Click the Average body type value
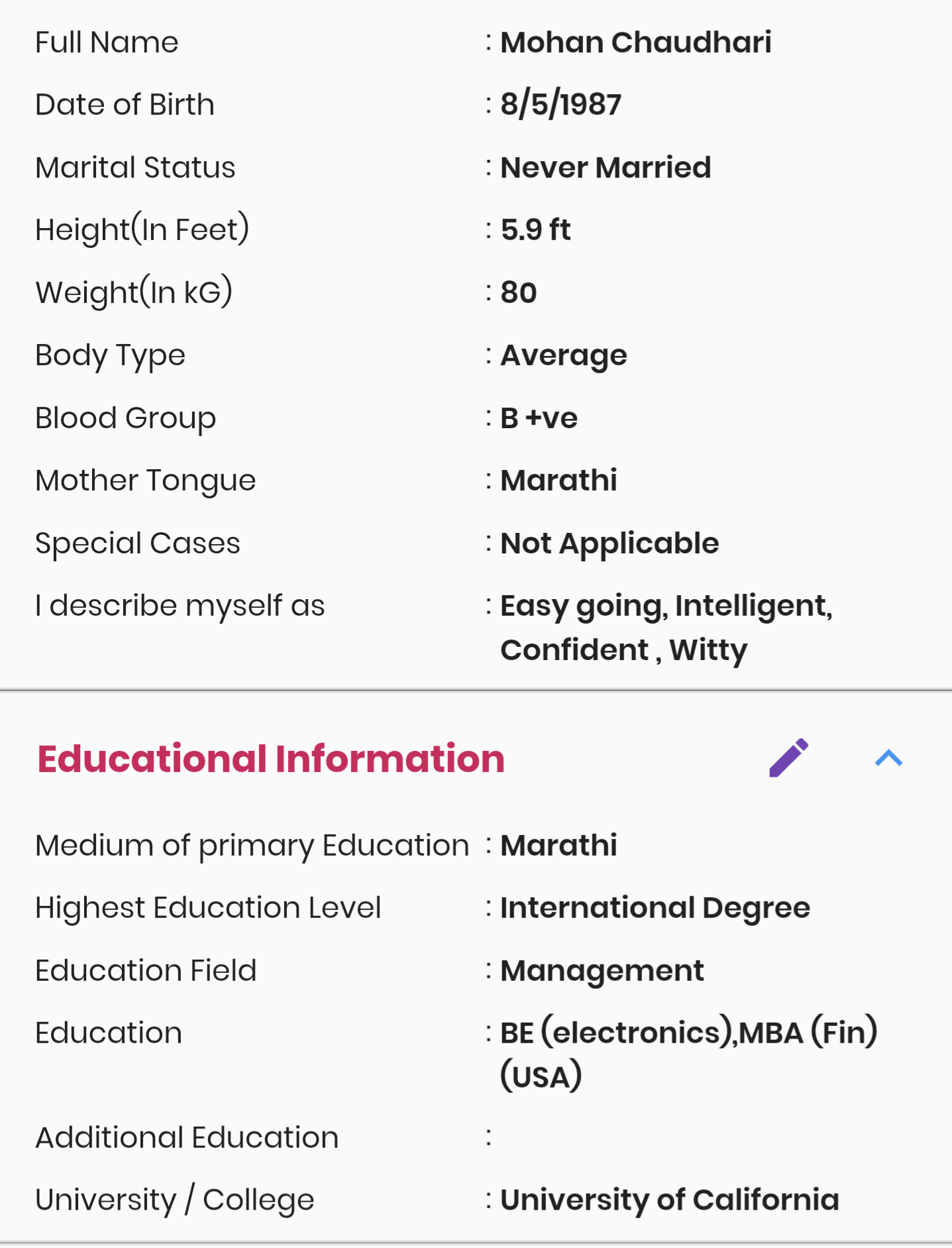Image resolution: width=952 pixels, height=1248 pixels. click(x=563, y=355)
